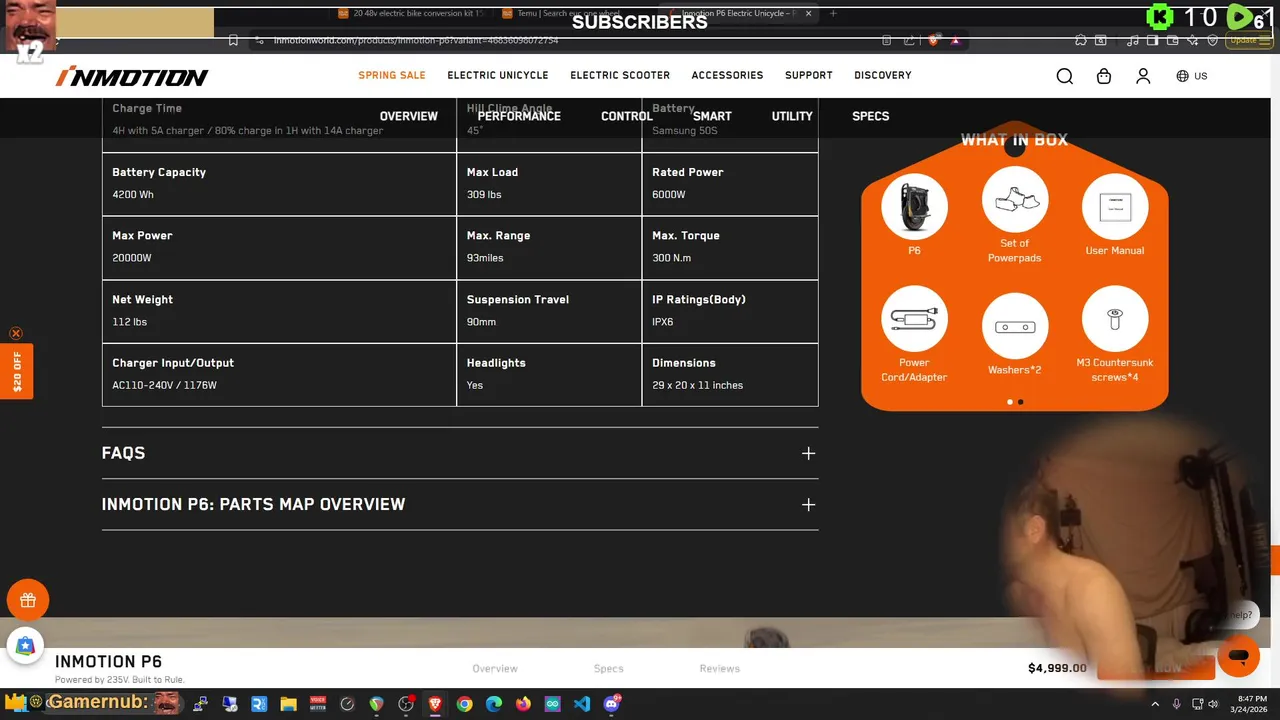Show hidden system tray icons chevron
The height and width of the screenshot is (720, 1280).
(1157, 704)
